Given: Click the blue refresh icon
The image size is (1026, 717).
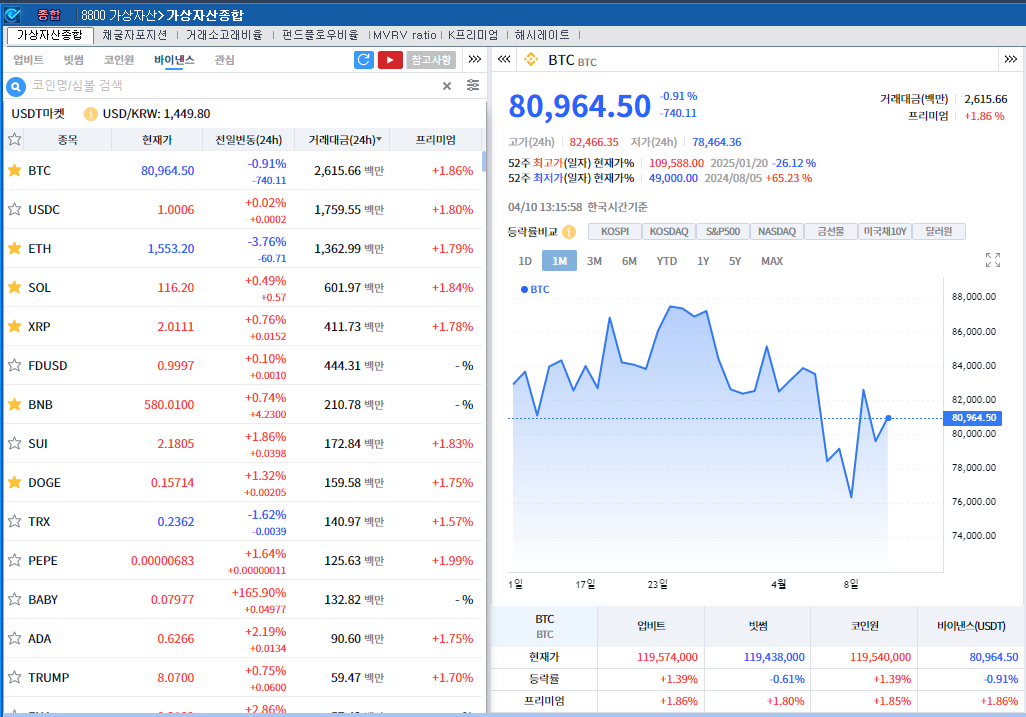Looking at the screenshot, I should pos(364,60).
